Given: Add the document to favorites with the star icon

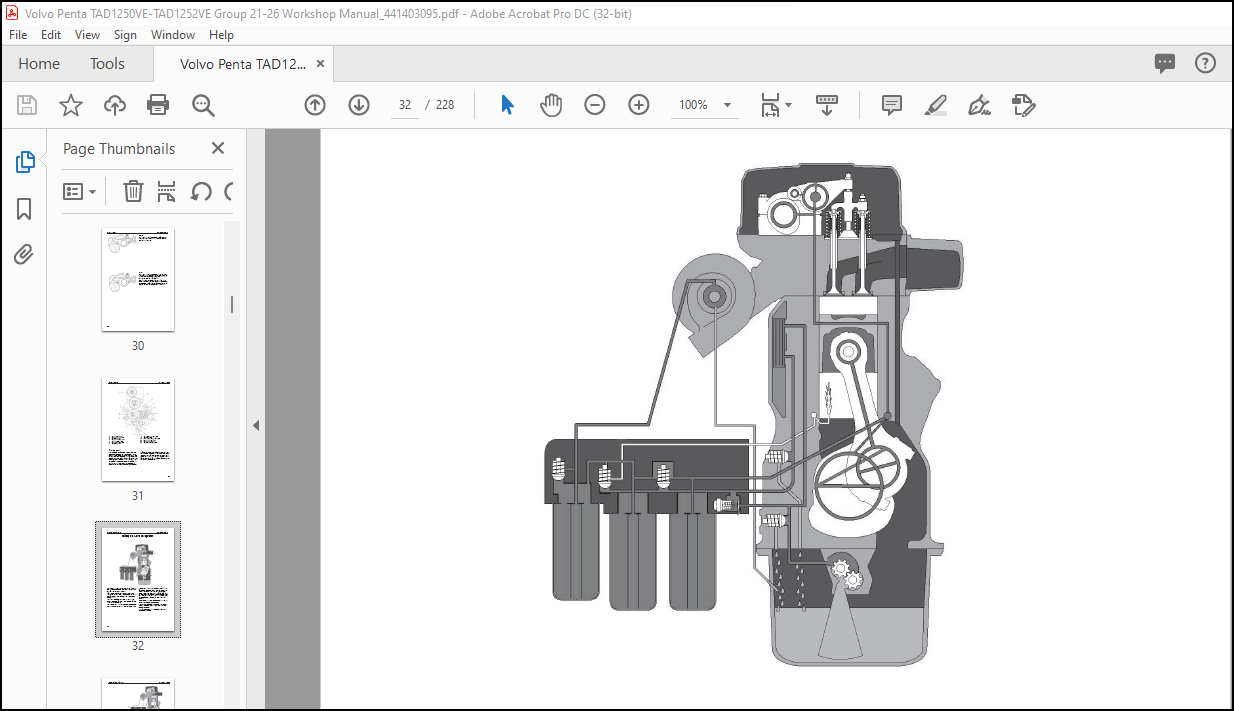Looking at the screenshot, I should point(71,105).
